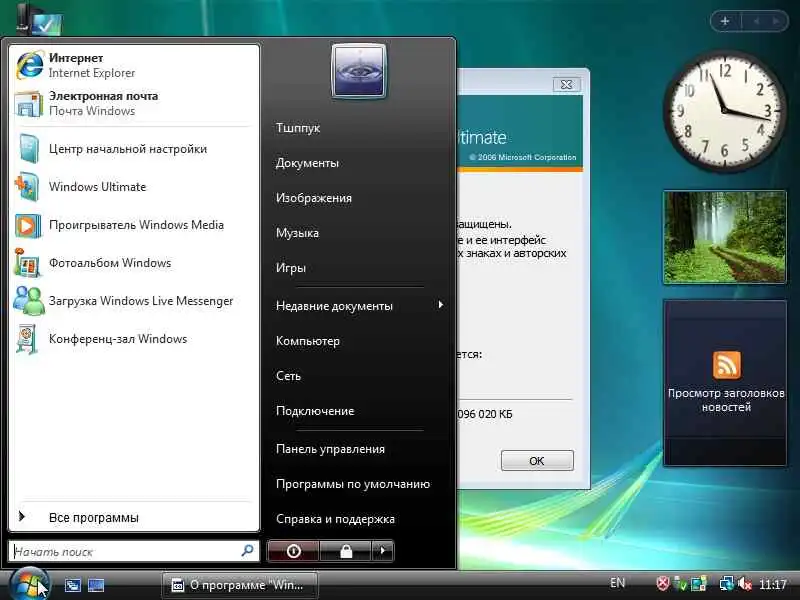This screenshot has height=600, width=800.
Task: Click the Windows Sidebar tray icon
Action: [698, 583]
